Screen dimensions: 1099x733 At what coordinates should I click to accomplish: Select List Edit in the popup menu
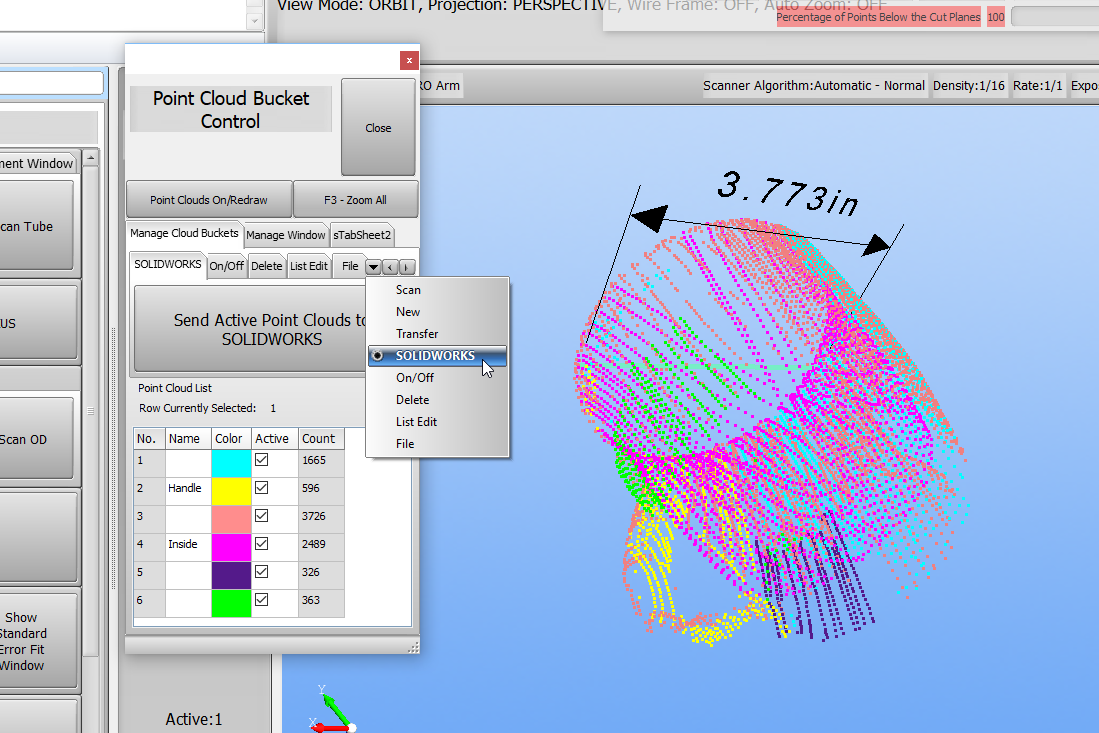[x=416, y=422]
